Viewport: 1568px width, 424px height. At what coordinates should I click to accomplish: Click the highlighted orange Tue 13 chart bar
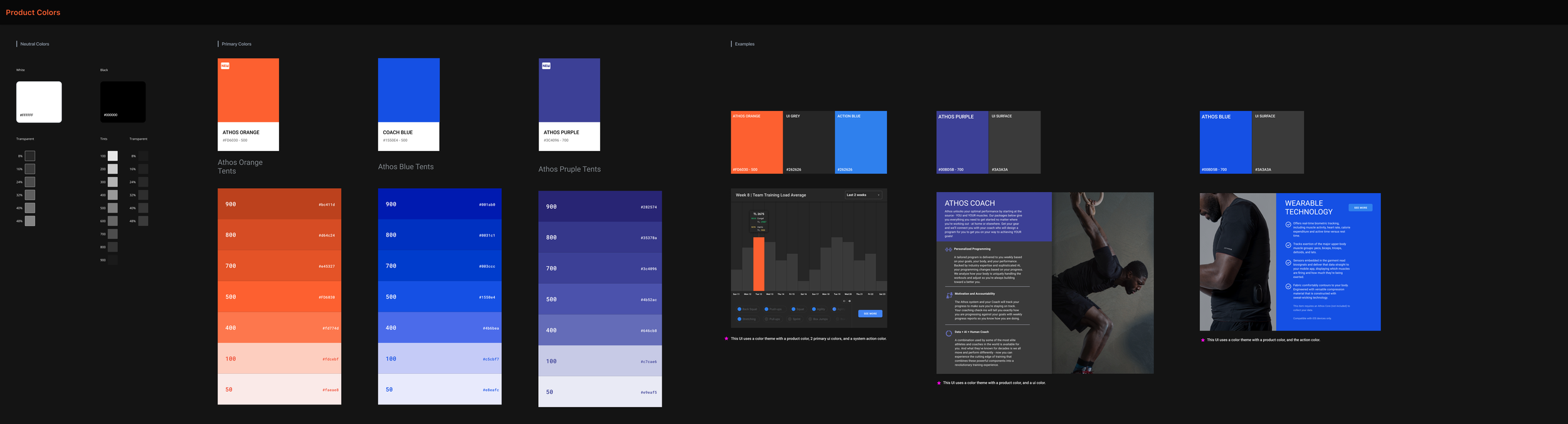coord(759,264)
